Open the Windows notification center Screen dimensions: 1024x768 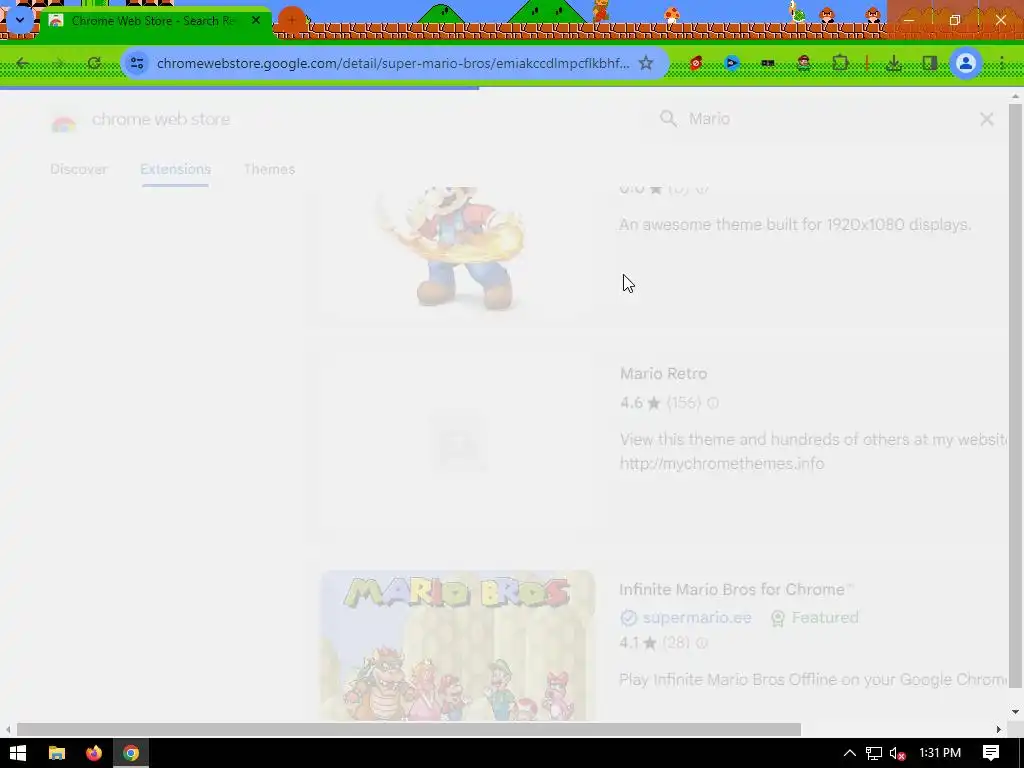(x=991, y=753)
